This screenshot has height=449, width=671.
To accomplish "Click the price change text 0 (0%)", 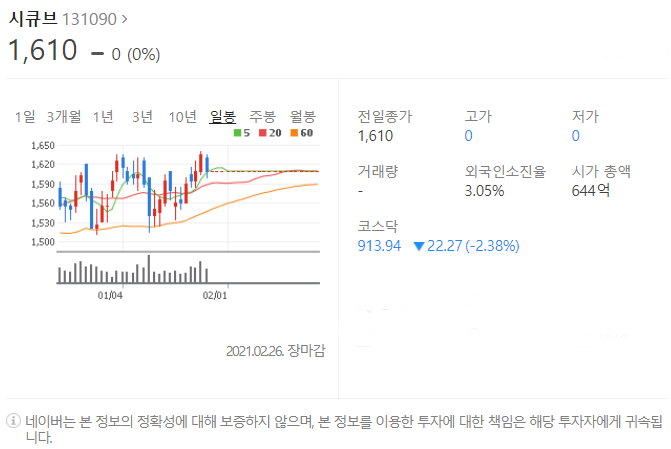I will pyautogui.click(x=136, y=55).
